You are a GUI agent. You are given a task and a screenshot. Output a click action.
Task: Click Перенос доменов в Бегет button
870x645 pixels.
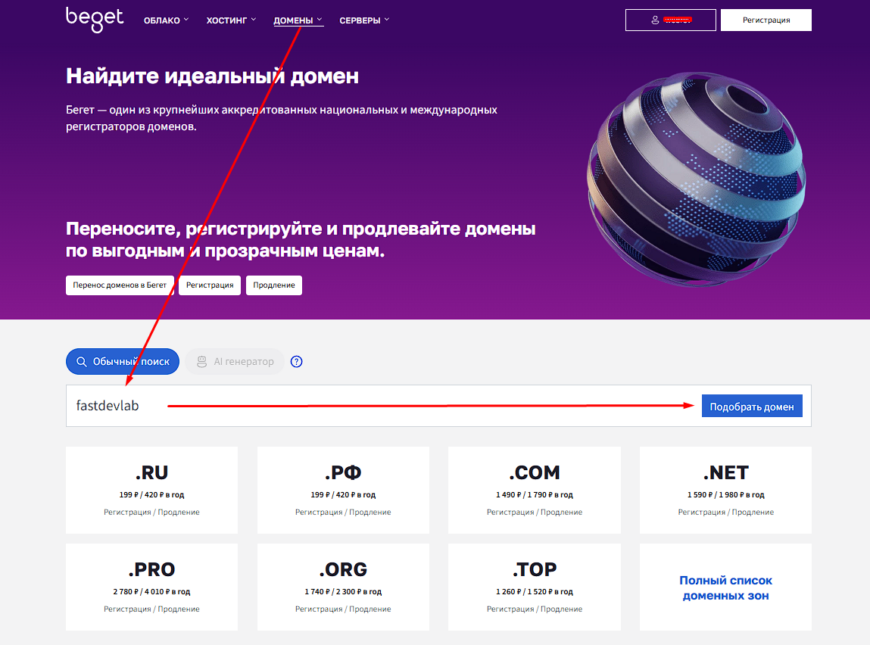(120, 285)
